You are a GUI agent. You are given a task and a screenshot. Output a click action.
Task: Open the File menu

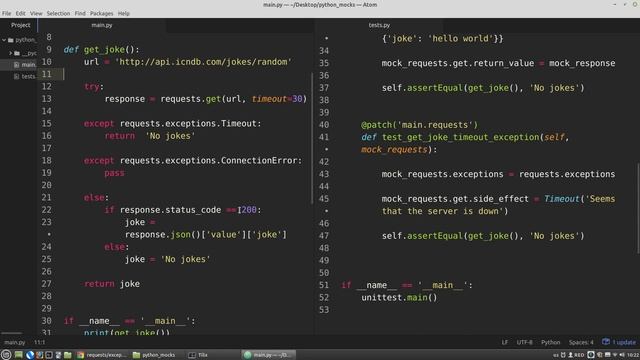tap(7, 13)
